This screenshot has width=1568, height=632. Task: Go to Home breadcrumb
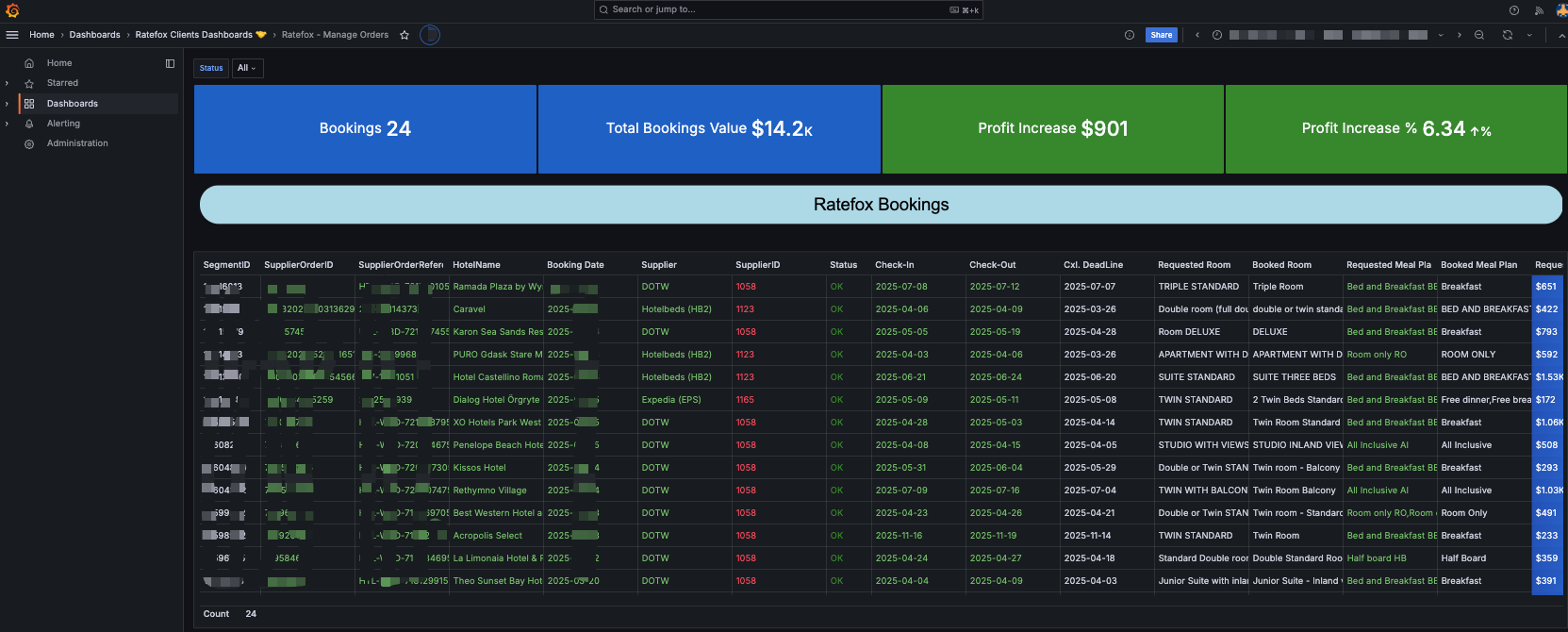[x=41, y=35]
